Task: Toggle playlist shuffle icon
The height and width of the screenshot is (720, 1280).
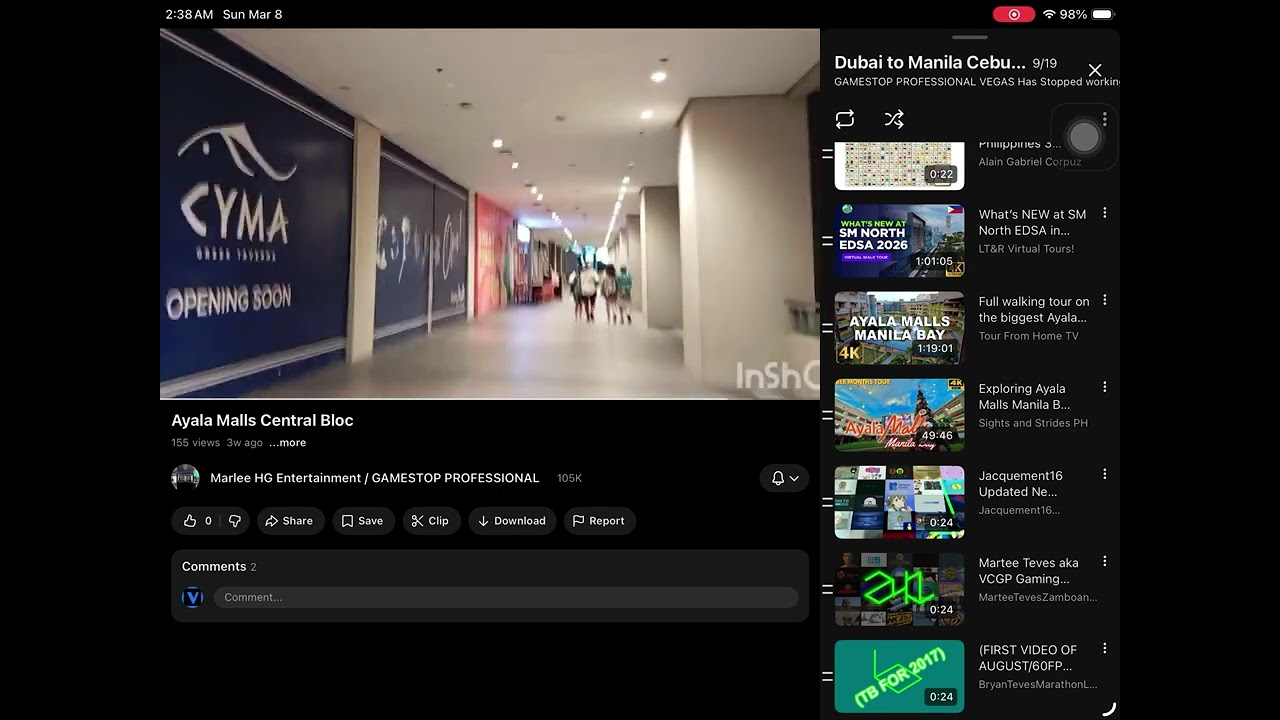Action: pos(894,120)
